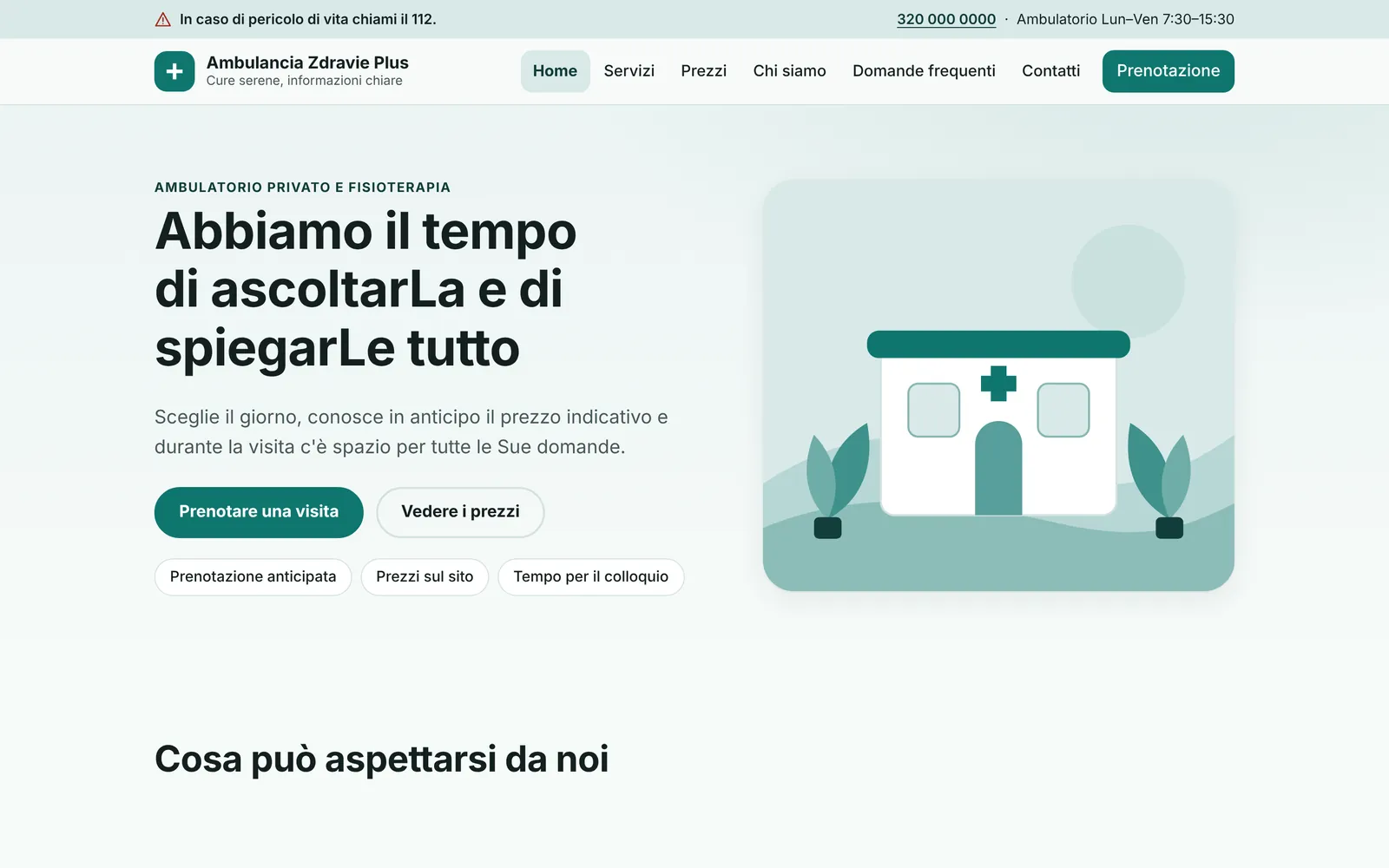Navigate to Chi siamo
The height and width of the screenshot is (868, 1389).
(x=790, y=71)
